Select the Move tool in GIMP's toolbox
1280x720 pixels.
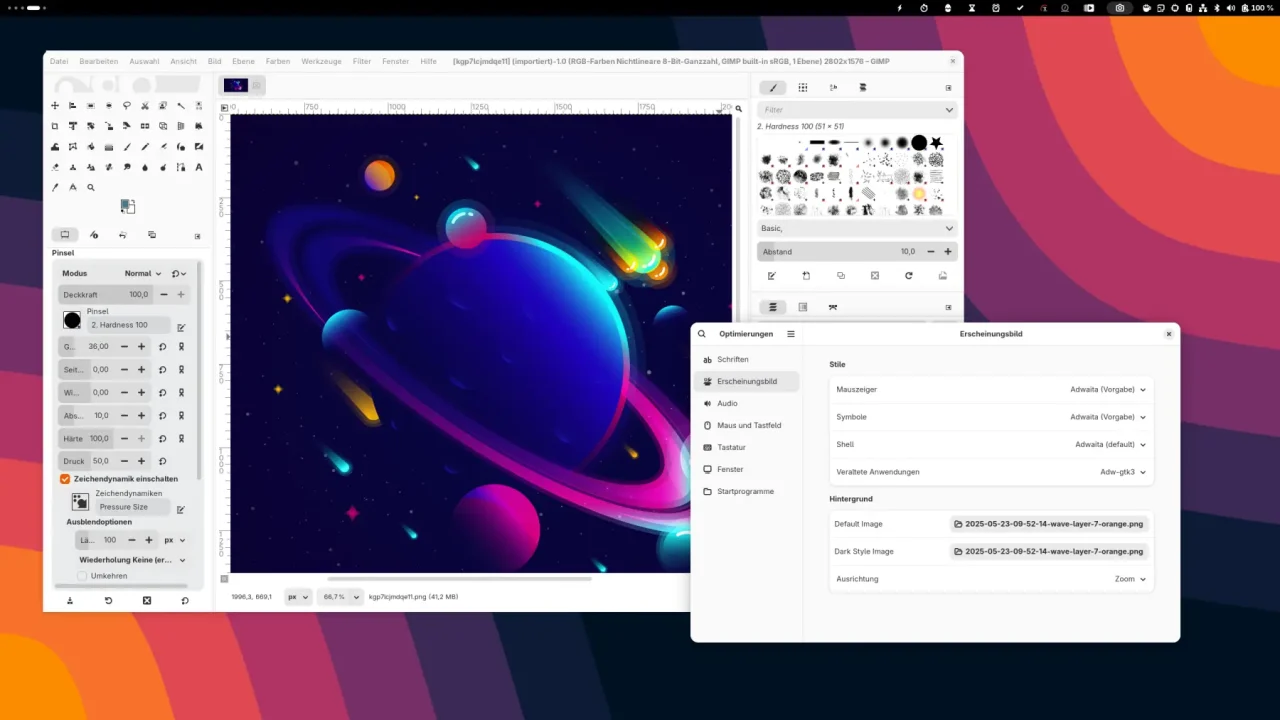[x=55, y=105]
